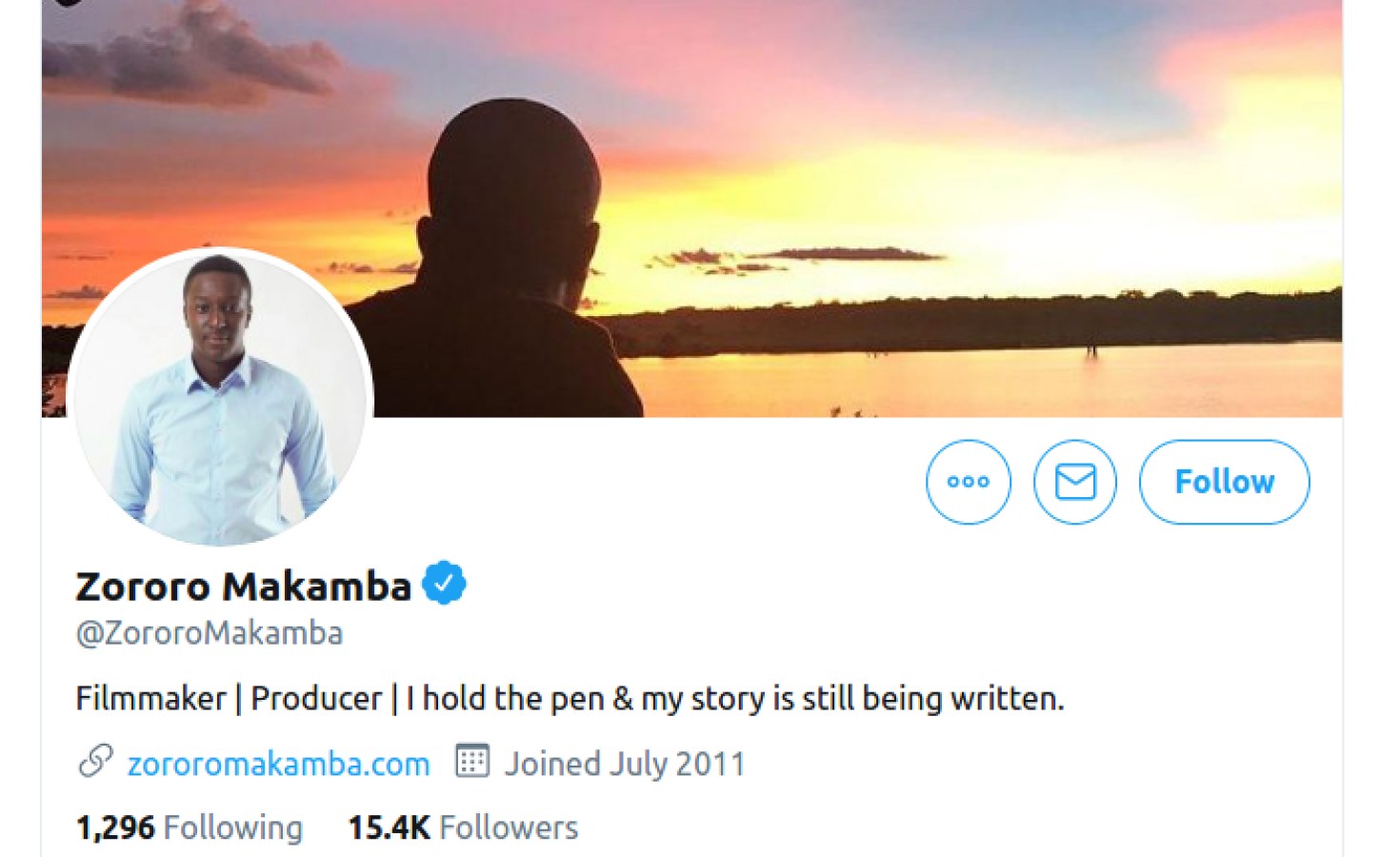Follow Zororo Makamba

1224,482
